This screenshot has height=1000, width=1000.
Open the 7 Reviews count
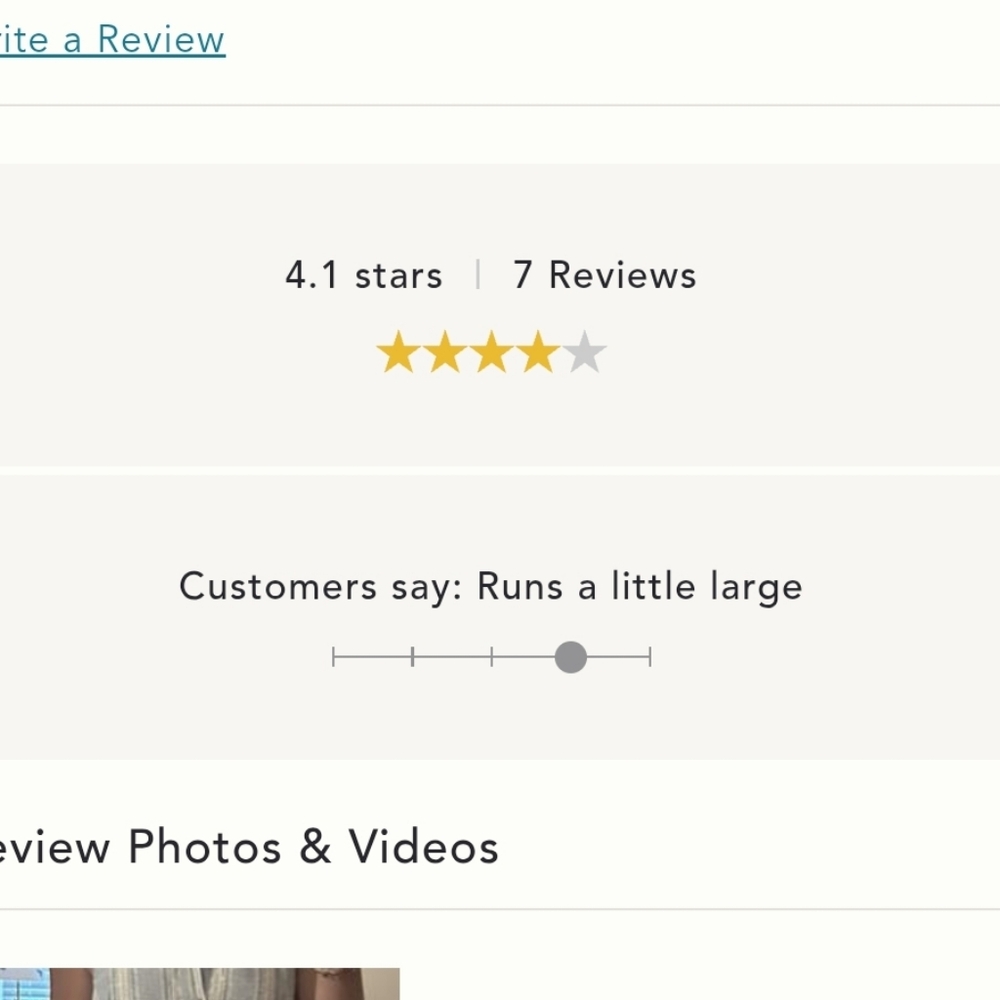pyautogui.click(x=605, y=276)
